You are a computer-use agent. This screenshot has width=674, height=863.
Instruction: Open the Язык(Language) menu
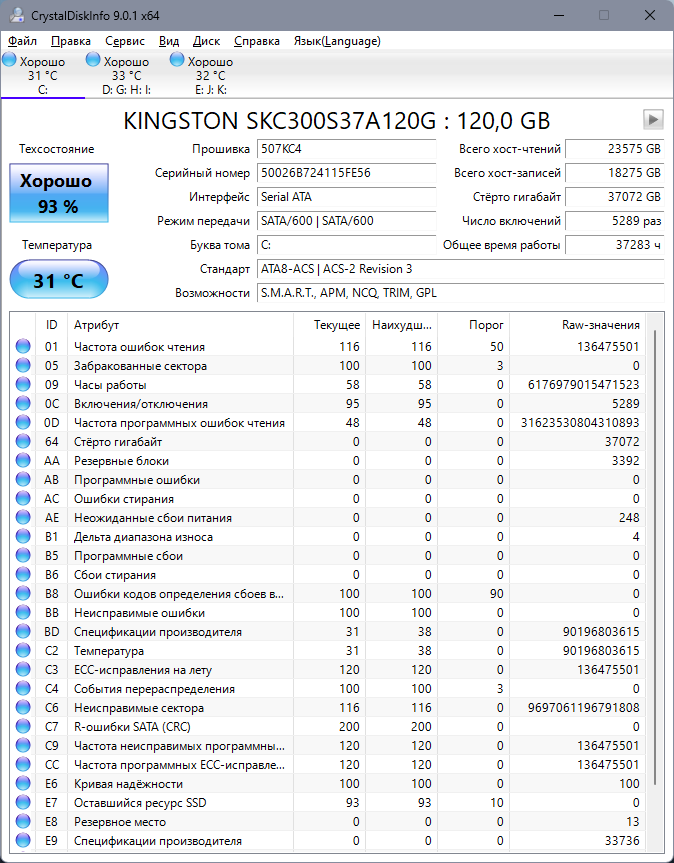coord(337,41)
